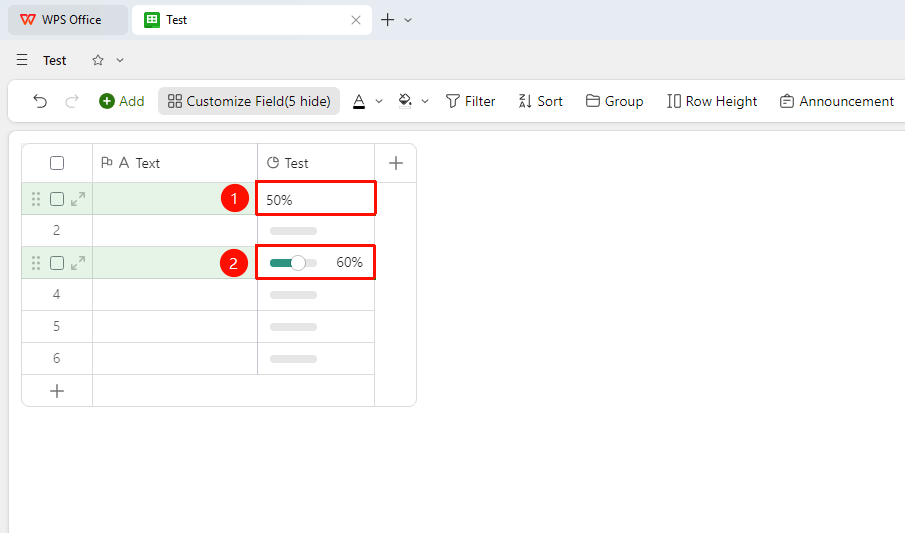Open the Group options
The height and width of the screenshot is (533, 905).
coord(615,101)
